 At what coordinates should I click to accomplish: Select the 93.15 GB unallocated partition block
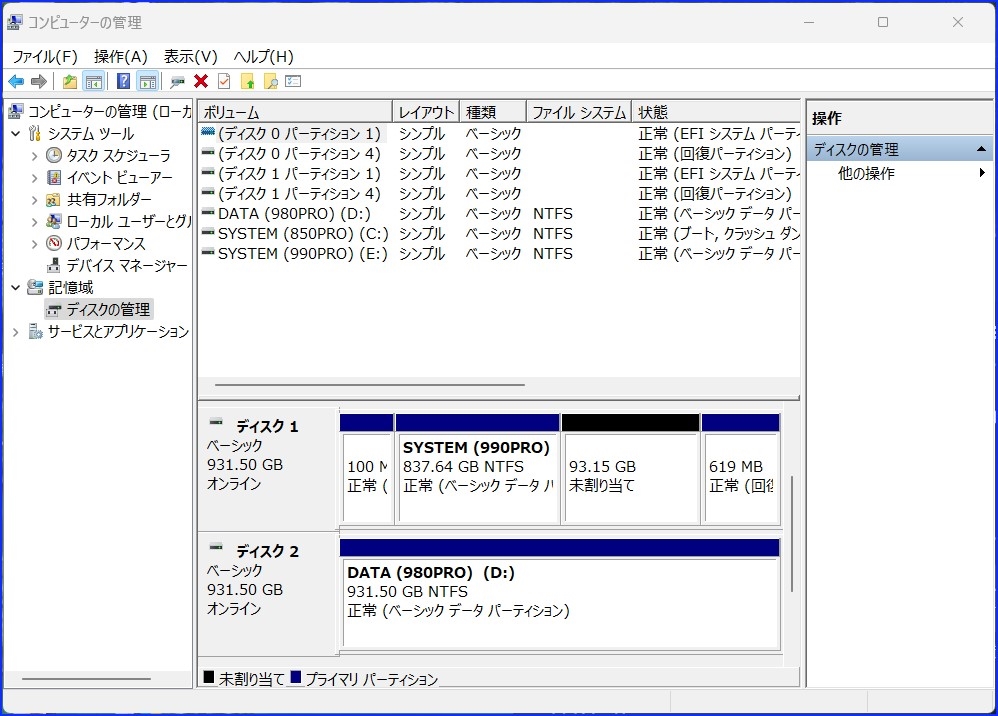(x=629, y=476)
